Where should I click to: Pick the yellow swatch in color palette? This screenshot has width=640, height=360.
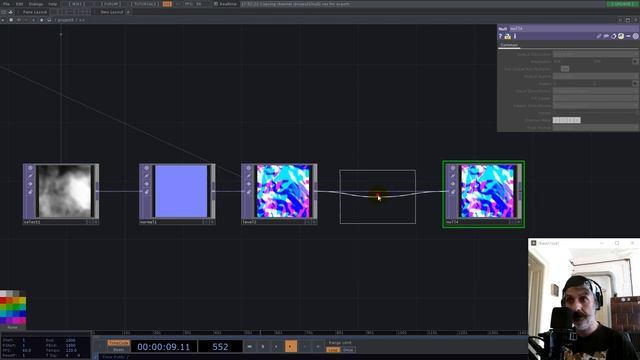click(22, 301)
